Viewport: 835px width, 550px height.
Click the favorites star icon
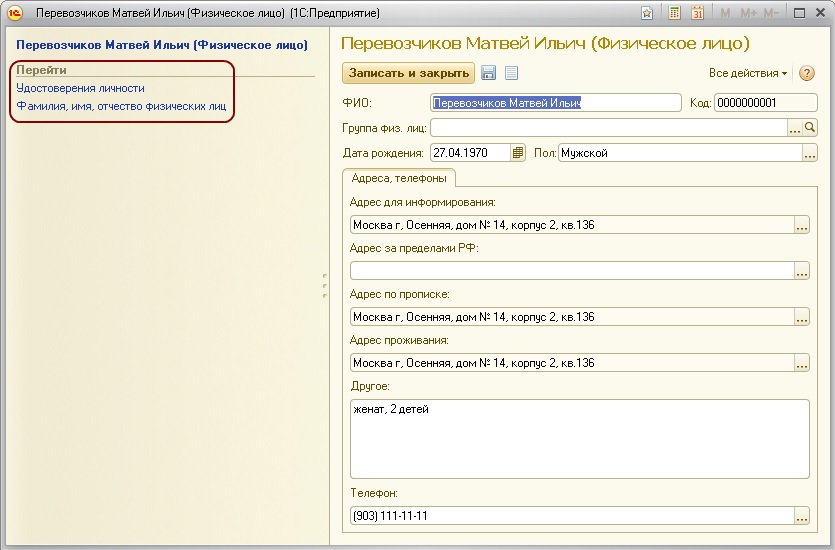click(x=648, y=13)
